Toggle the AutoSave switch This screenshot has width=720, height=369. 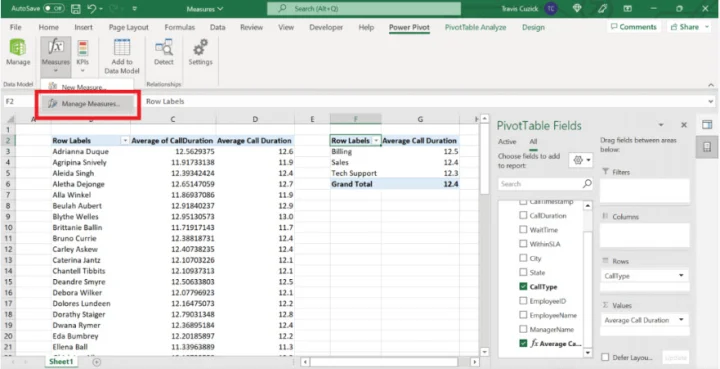pos(53,9)
